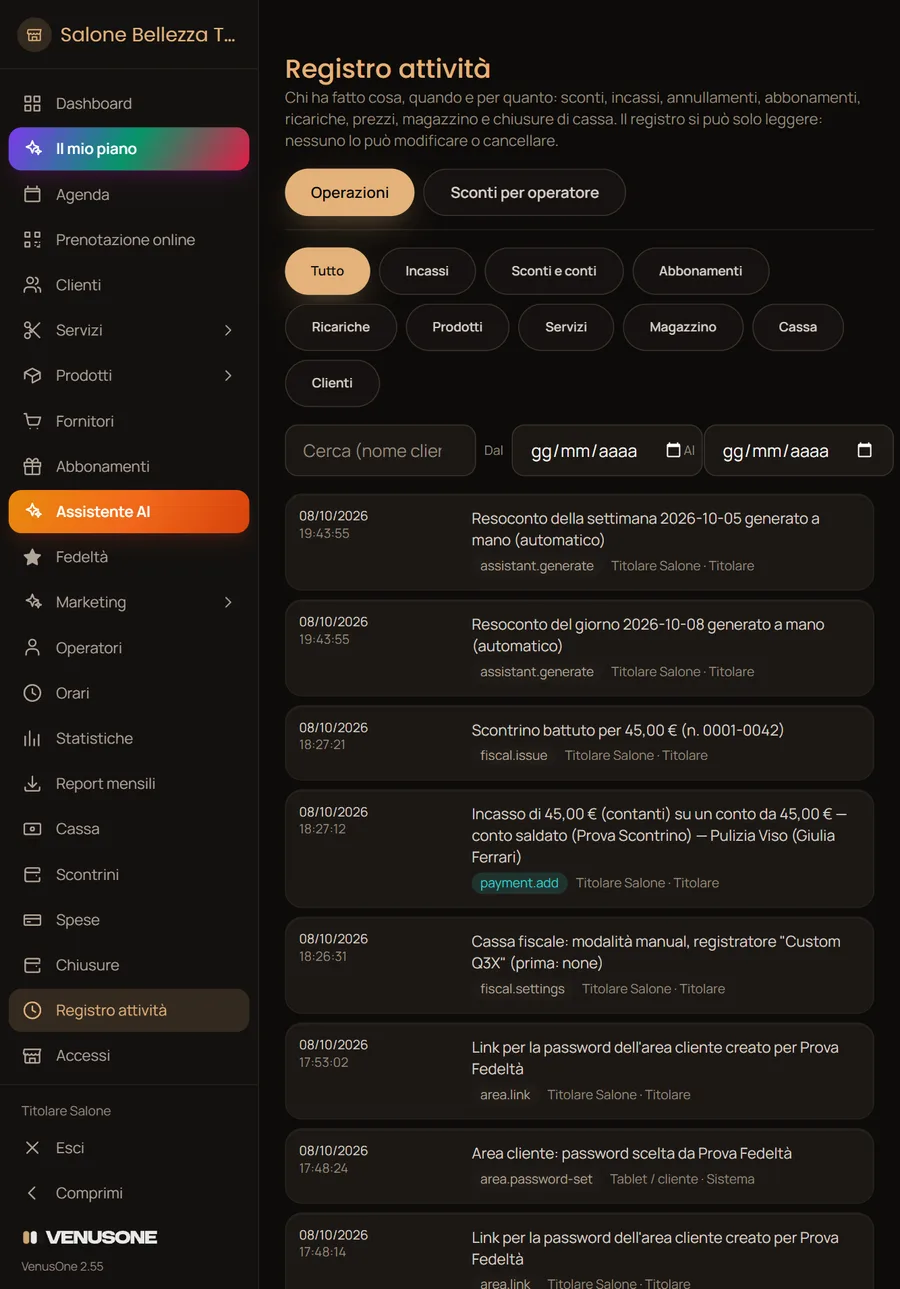Open the Report mensili menu item
The image size is (900, 1289).
click(129, 784)
